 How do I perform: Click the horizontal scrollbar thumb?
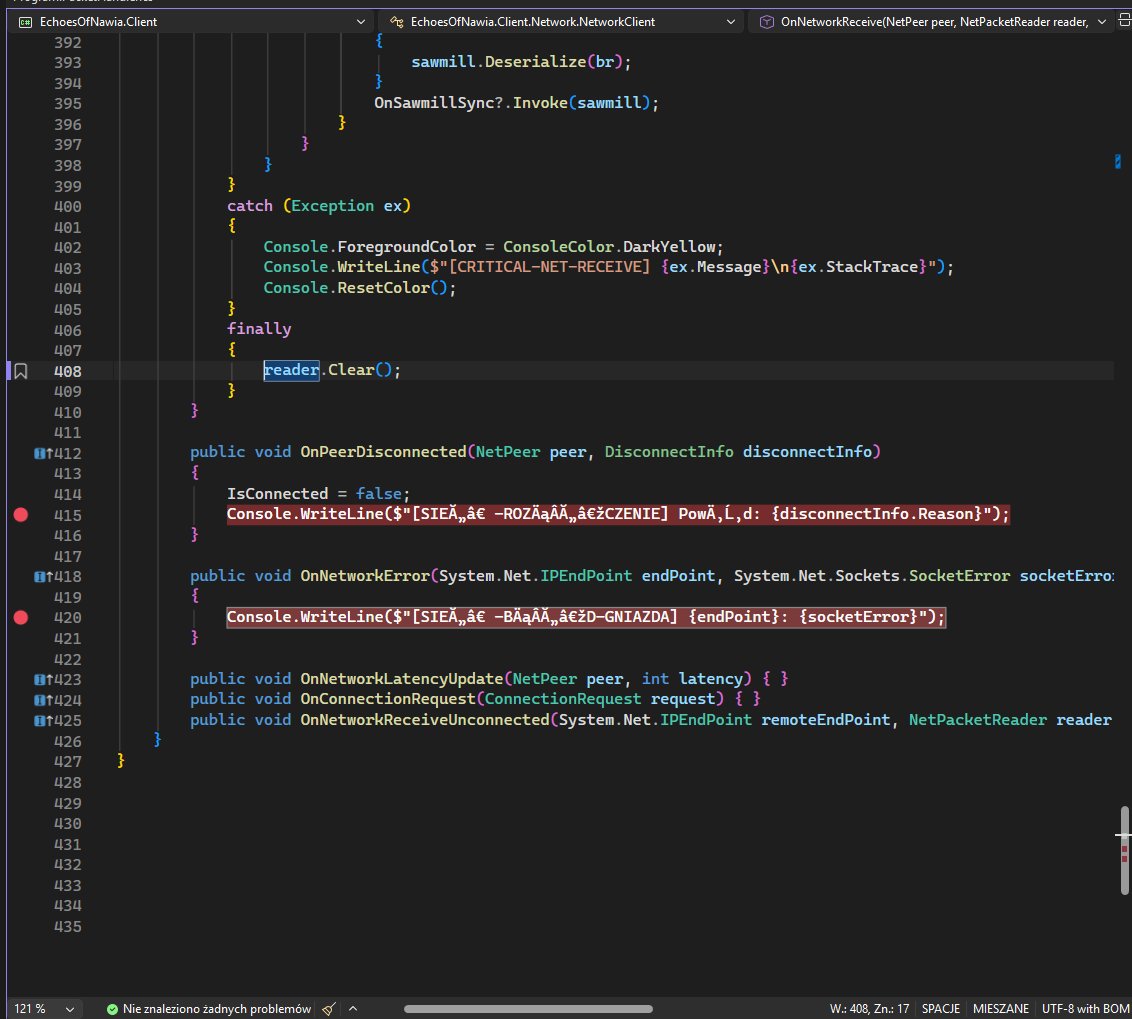tap(528, 1009)
